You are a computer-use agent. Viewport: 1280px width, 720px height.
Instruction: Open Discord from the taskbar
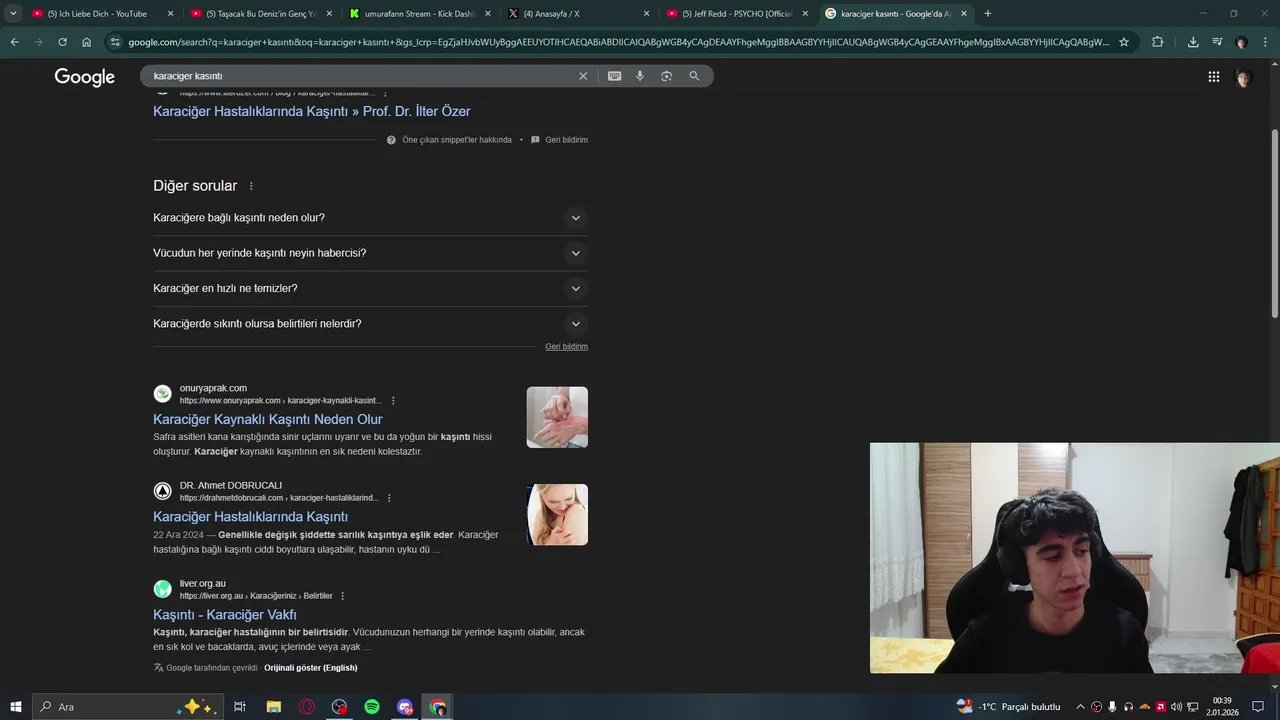(405, 707)
